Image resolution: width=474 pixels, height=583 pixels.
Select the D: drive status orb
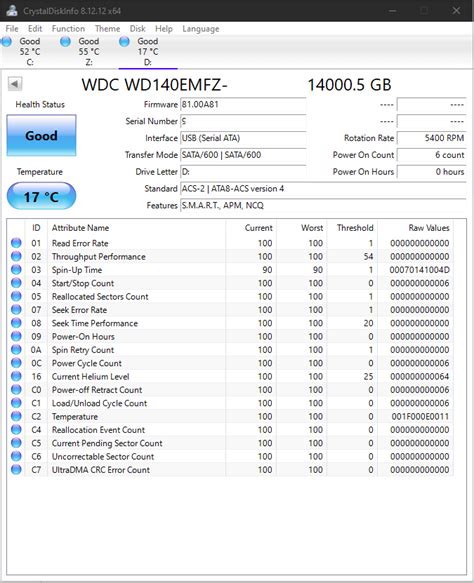coord(124,42)
